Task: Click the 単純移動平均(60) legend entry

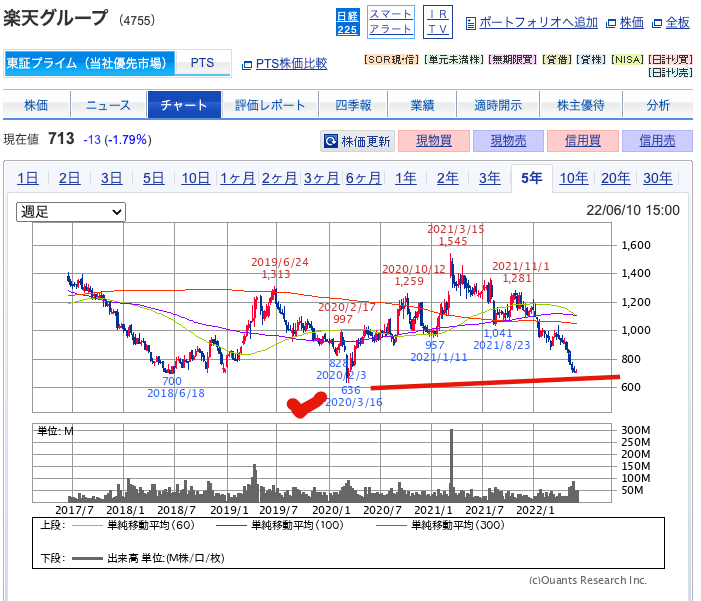Action: tap(133, 525)
